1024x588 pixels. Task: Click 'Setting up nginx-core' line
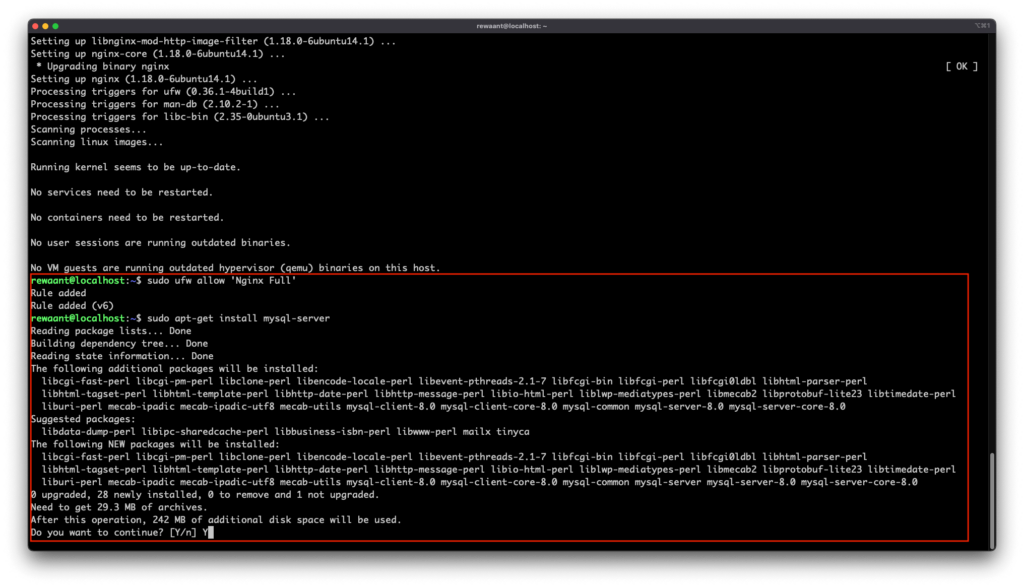(x=157, y=54)
